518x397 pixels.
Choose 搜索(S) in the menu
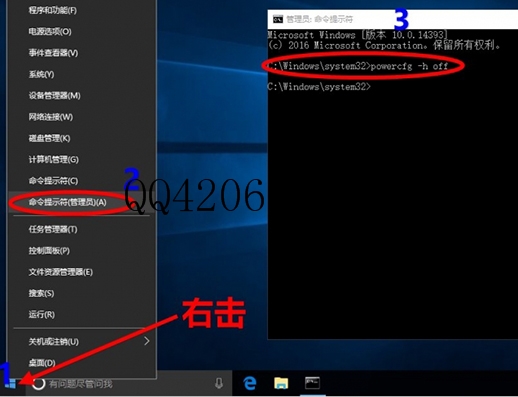(x=41, y=293)
